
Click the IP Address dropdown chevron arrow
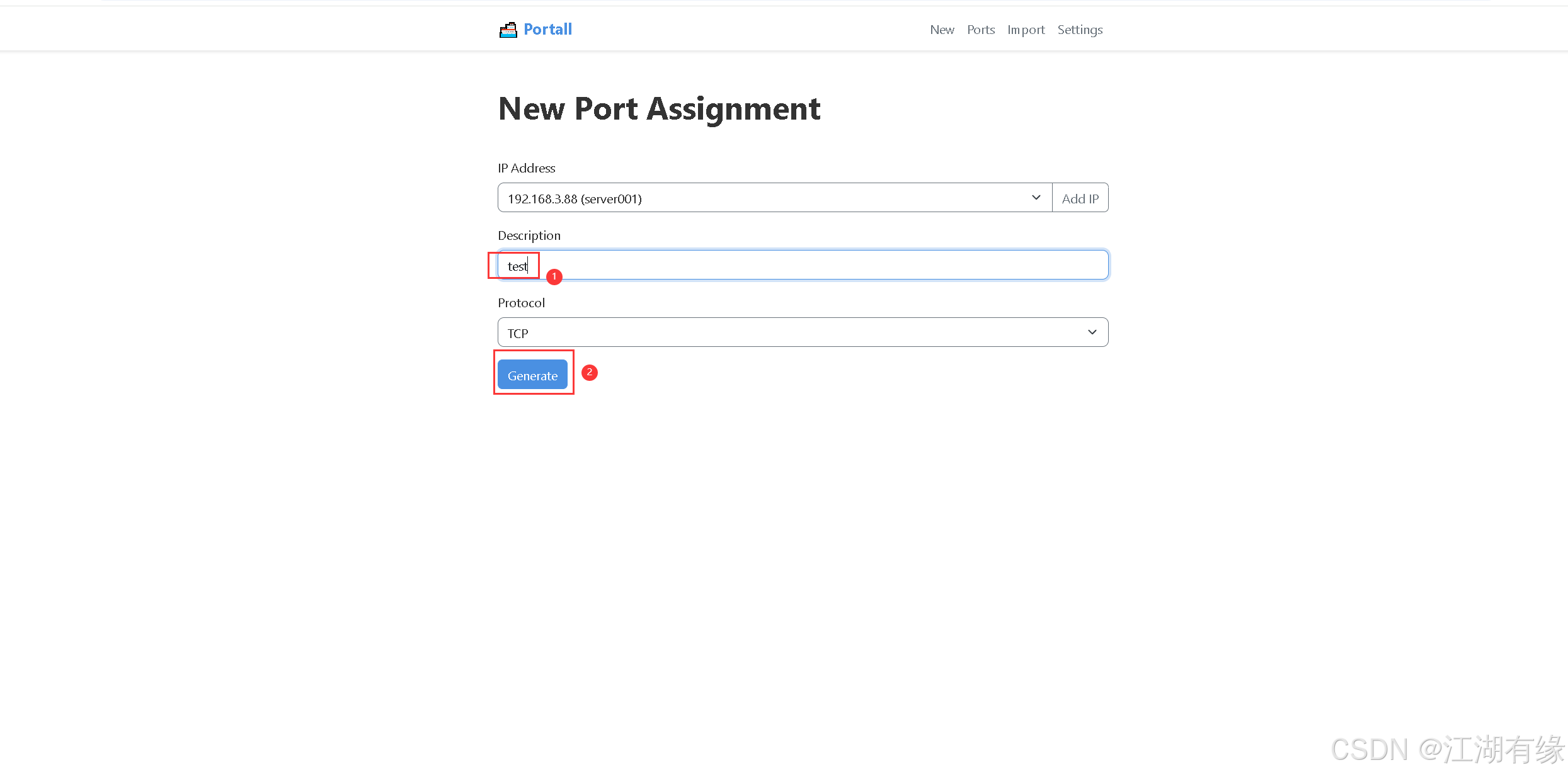point(1035,197)
